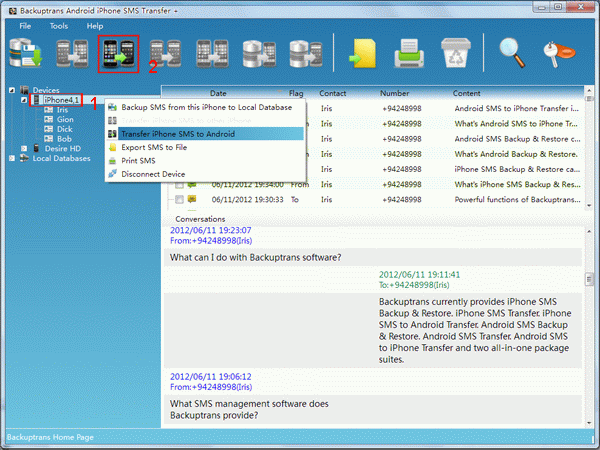Click the contact card icon beside Iris

click(x=49, y=110)
